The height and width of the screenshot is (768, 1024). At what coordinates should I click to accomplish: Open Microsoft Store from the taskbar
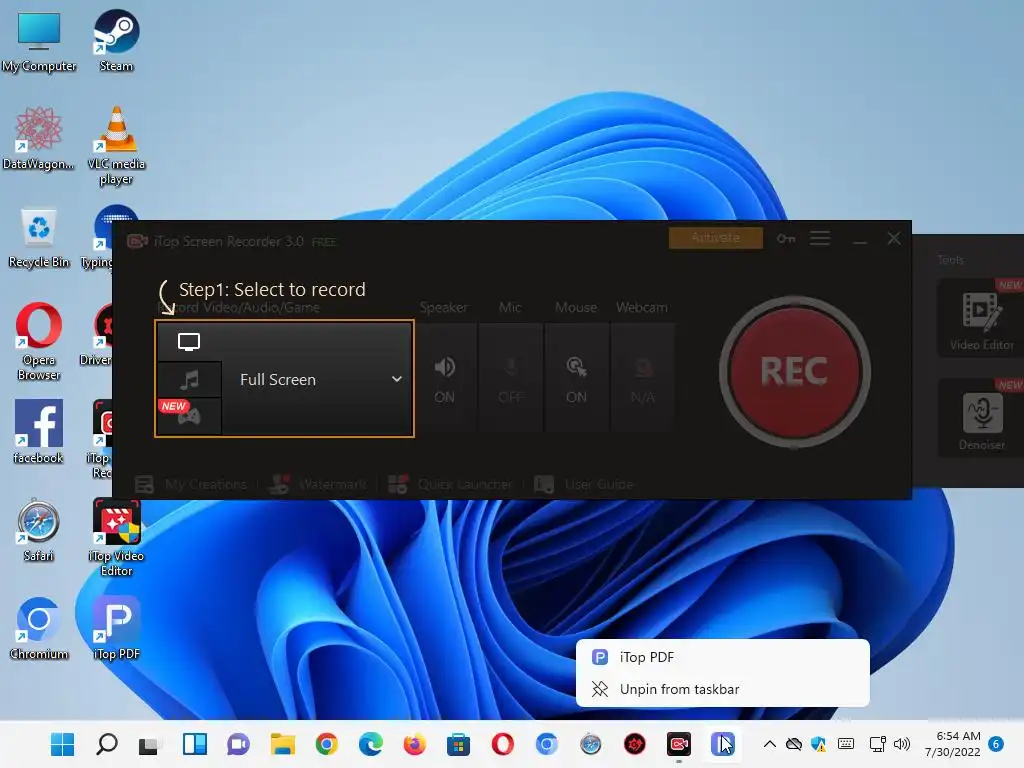point(458,744)
